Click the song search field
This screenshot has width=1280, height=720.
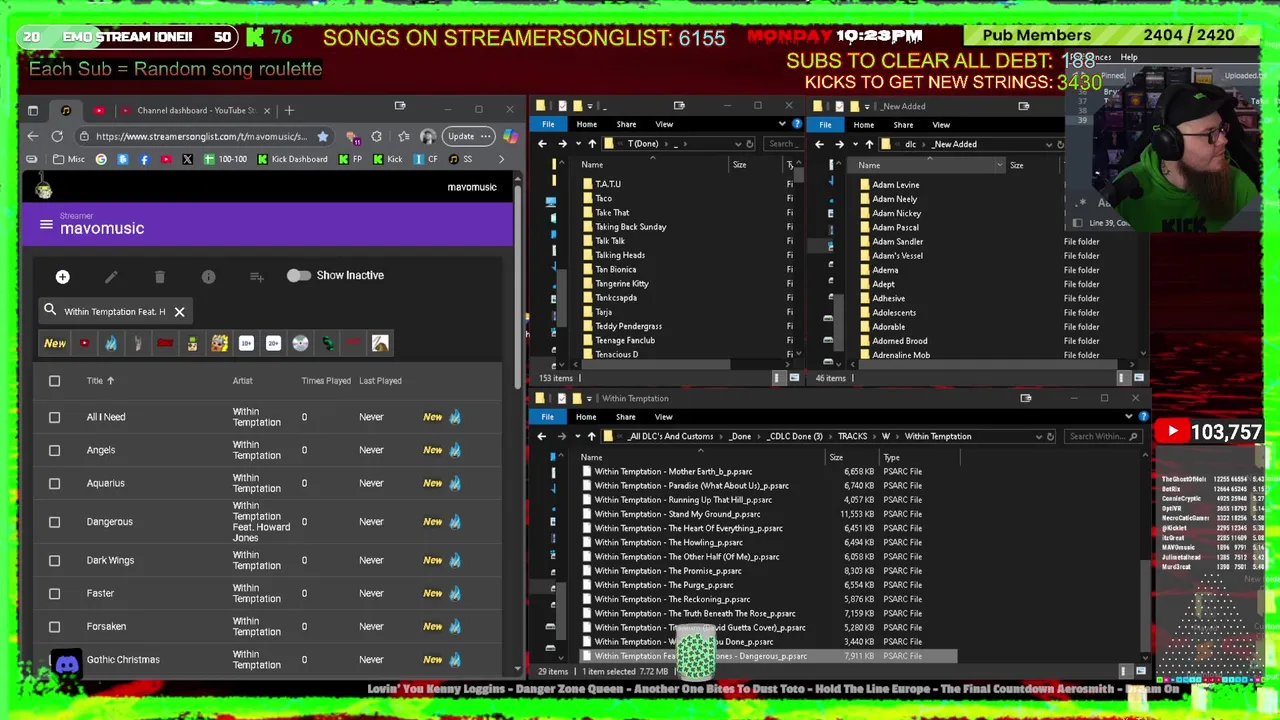(115, 312)
